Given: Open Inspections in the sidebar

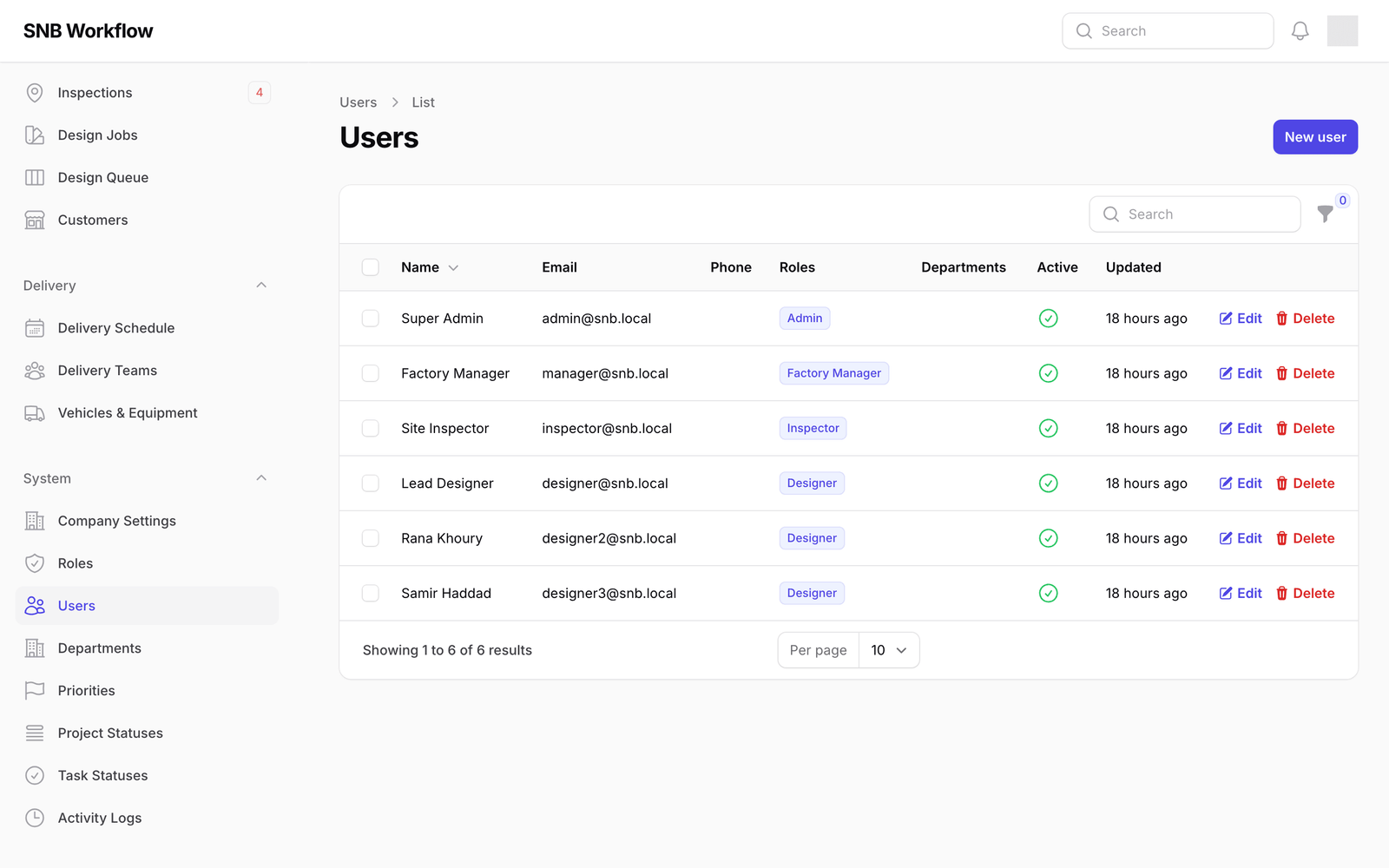Looking at the screenshot, I should point(147,93).
